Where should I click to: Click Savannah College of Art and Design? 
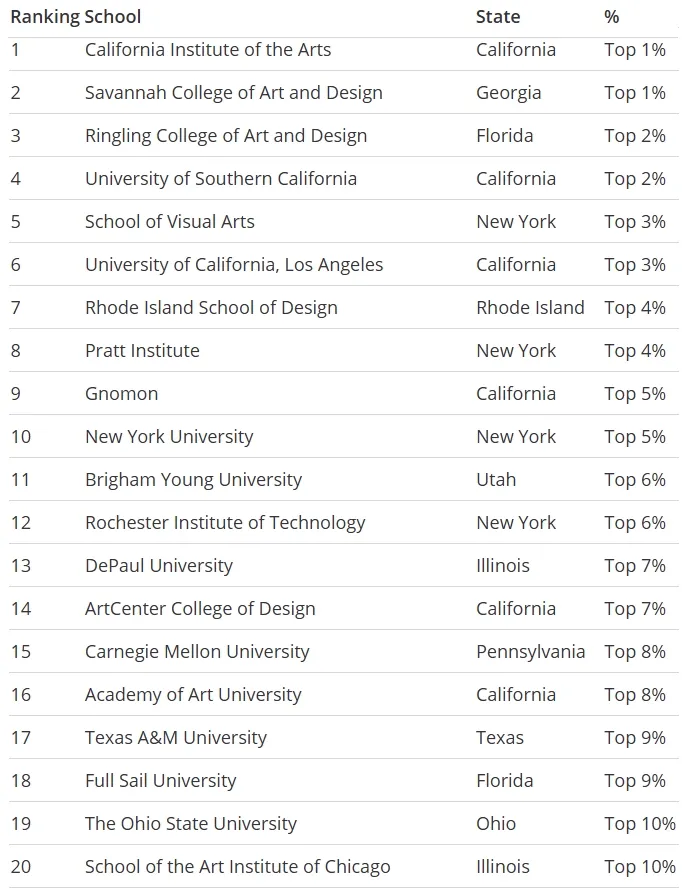pos(234,93)
